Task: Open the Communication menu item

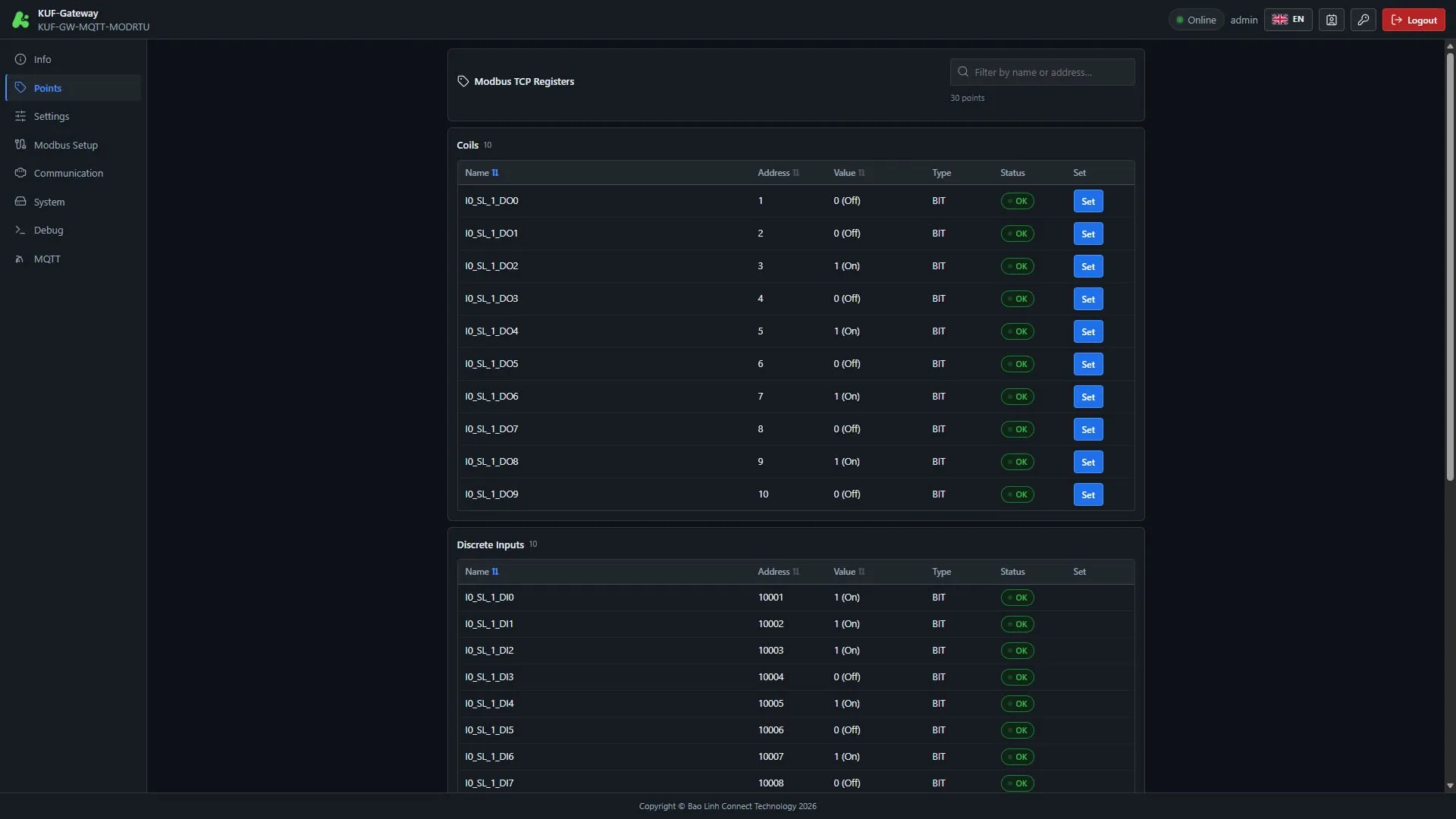Action: point(73,173)
